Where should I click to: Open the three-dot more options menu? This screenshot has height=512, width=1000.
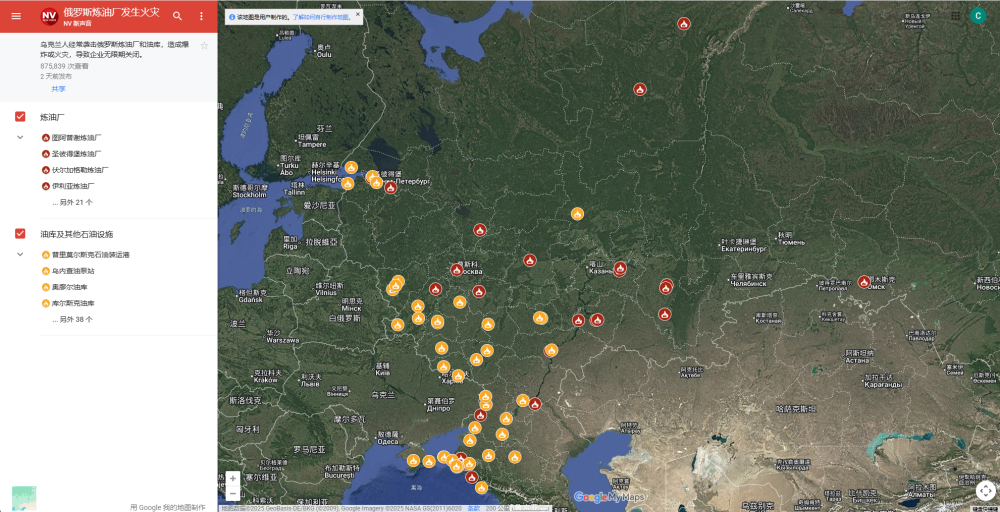point(202,16)
